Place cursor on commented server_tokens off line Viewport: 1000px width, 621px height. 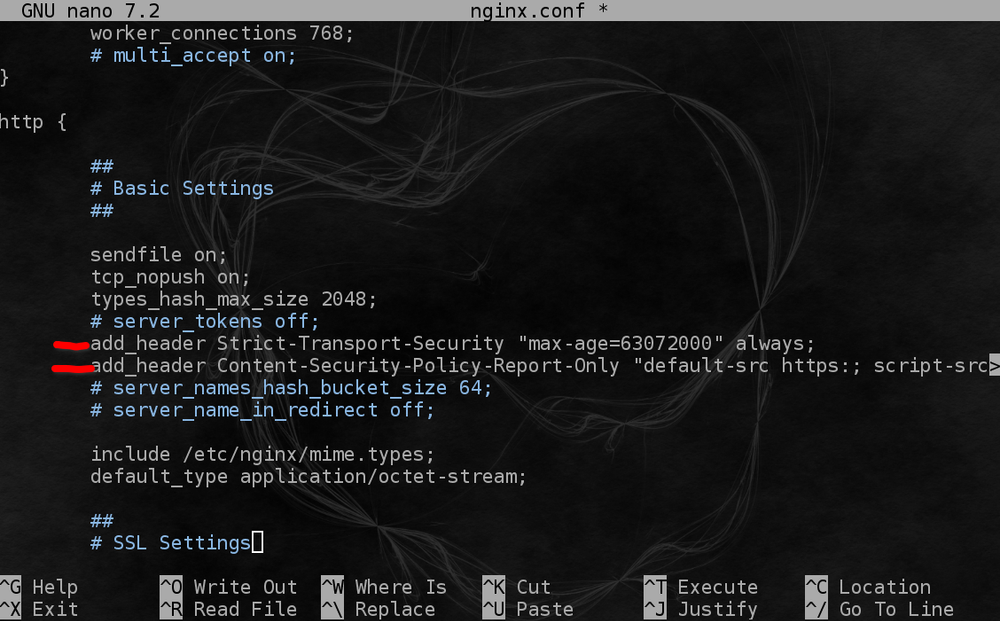coord(204,322)
